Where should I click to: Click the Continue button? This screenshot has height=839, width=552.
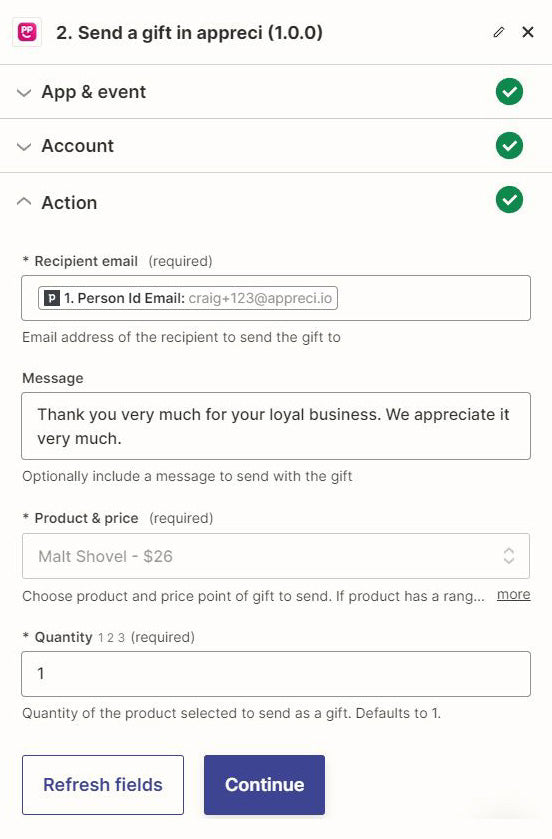pos(264,784)
